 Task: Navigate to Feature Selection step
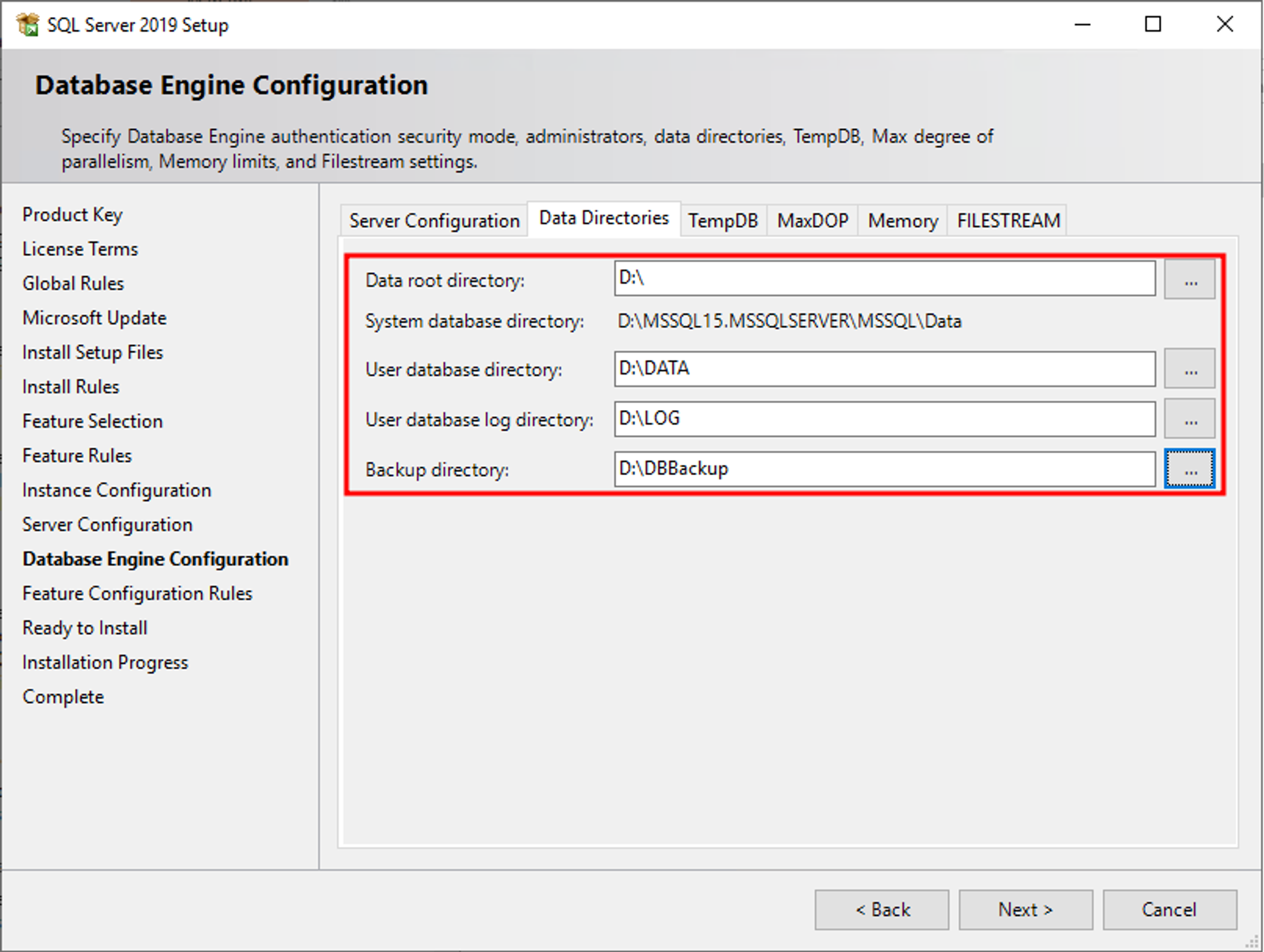tap(92, 421)
